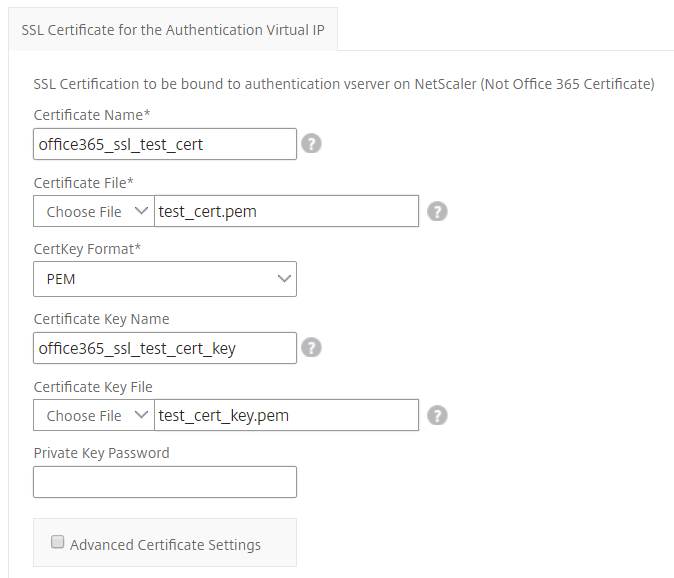Screen dimensions: 674x578
Task: Click the empty Private Key Password field
Action: 165,482
